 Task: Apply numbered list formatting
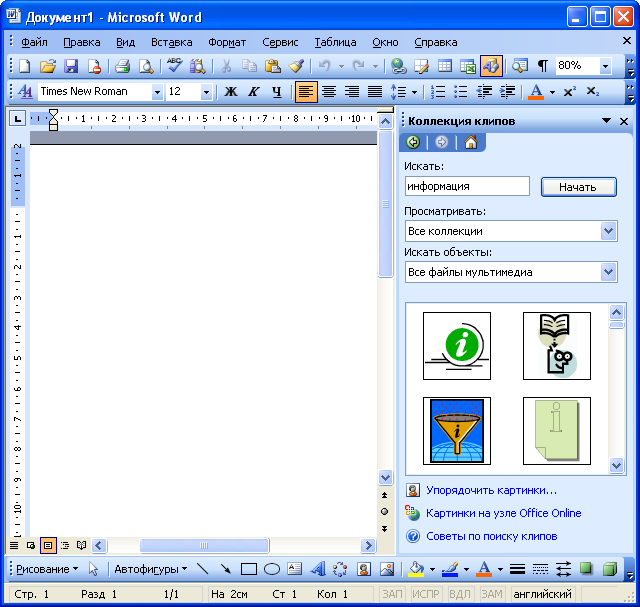tap(438, 91)
